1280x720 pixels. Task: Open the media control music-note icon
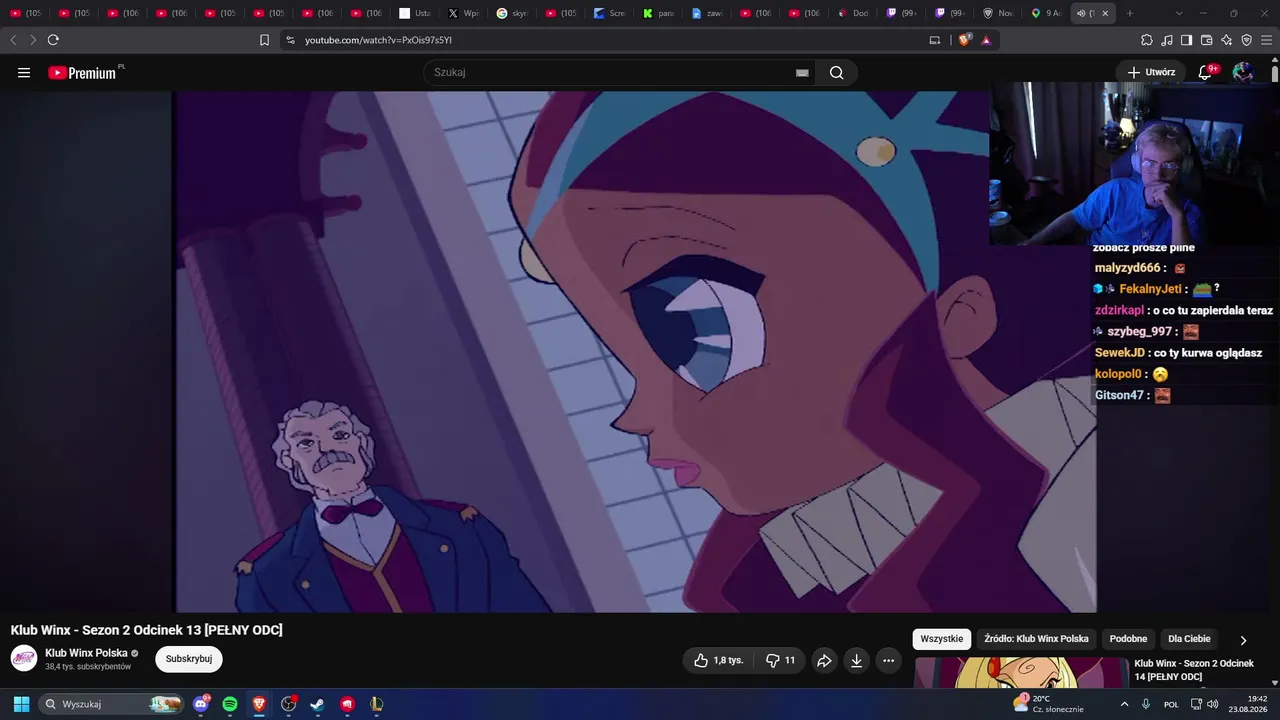pyautogui.click(x=1167, y=40)
